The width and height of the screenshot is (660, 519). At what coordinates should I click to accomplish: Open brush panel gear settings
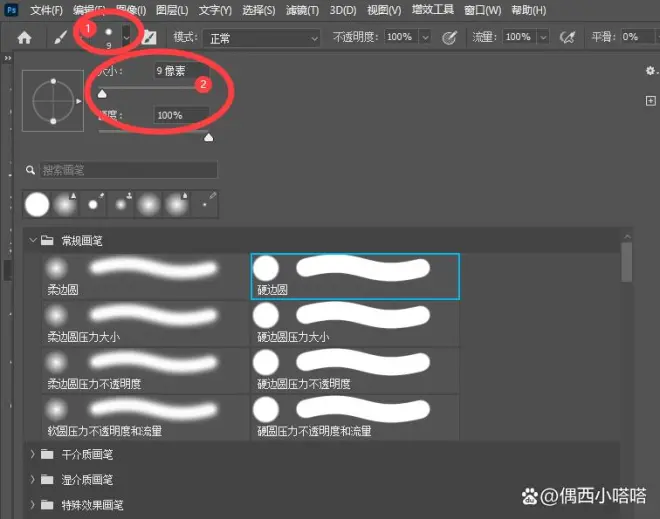(x=650, y=71)
